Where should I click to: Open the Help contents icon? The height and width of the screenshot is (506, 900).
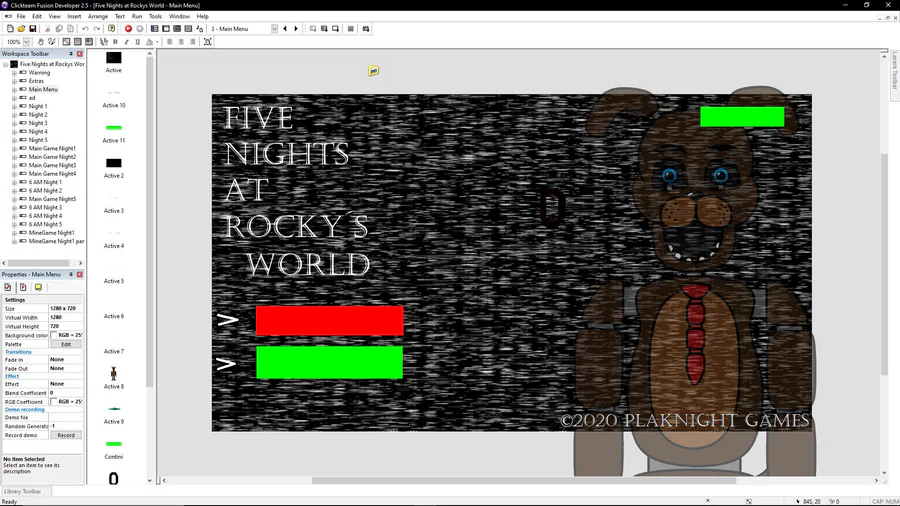pyautogui.click(x=111, y=29)
